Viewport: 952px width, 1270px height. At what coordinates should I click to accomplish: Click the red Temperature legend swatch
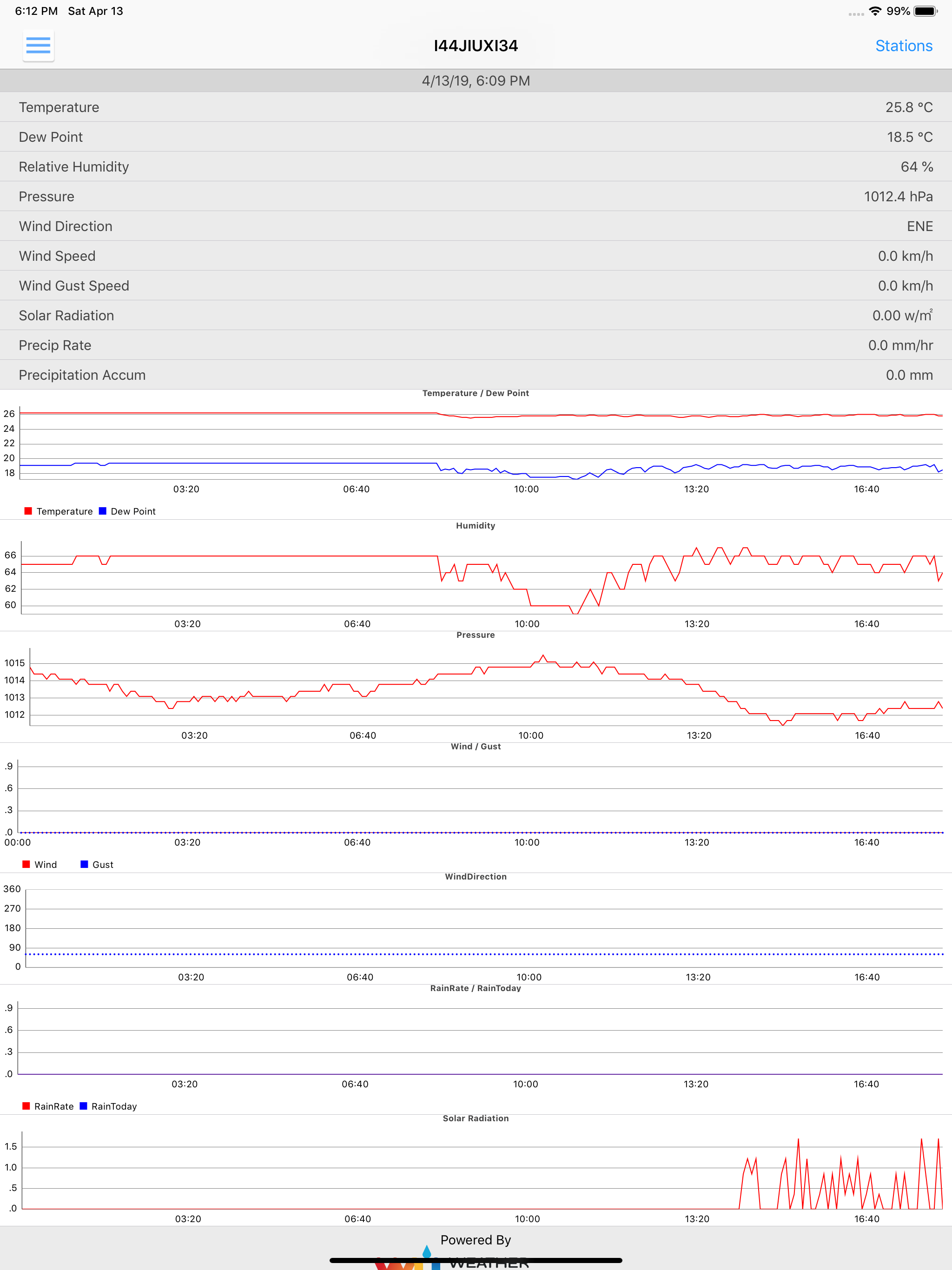coord(28,511)
